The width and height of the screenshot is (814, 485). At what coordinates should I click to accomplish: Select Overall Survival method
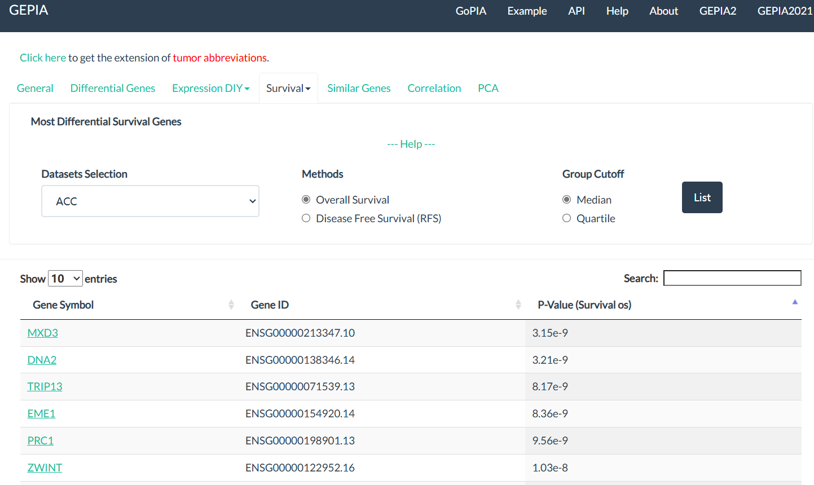pyautogui.click(x=306, y=200)
